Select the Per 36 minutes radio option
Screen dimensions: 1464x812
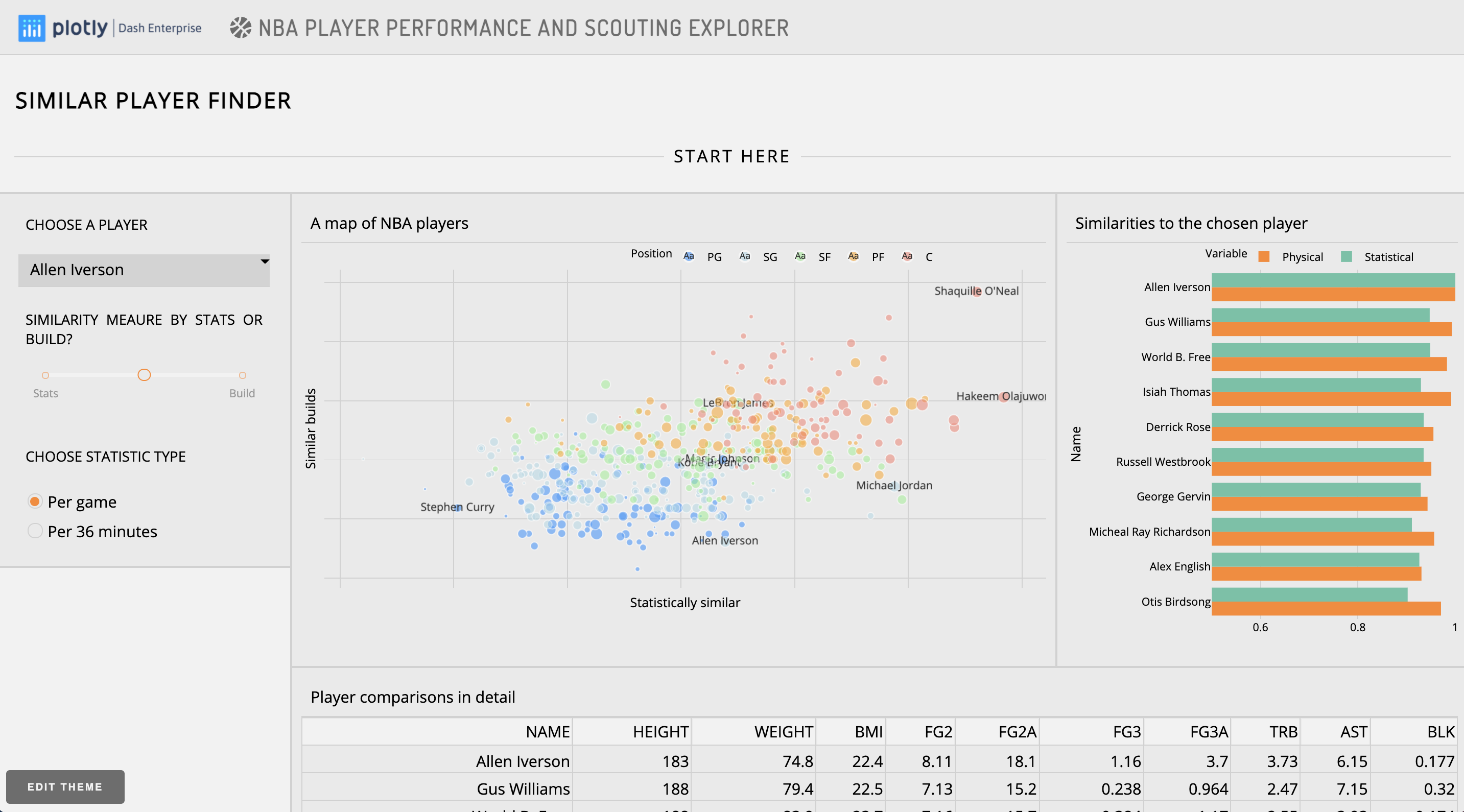[x=35, y=531]
